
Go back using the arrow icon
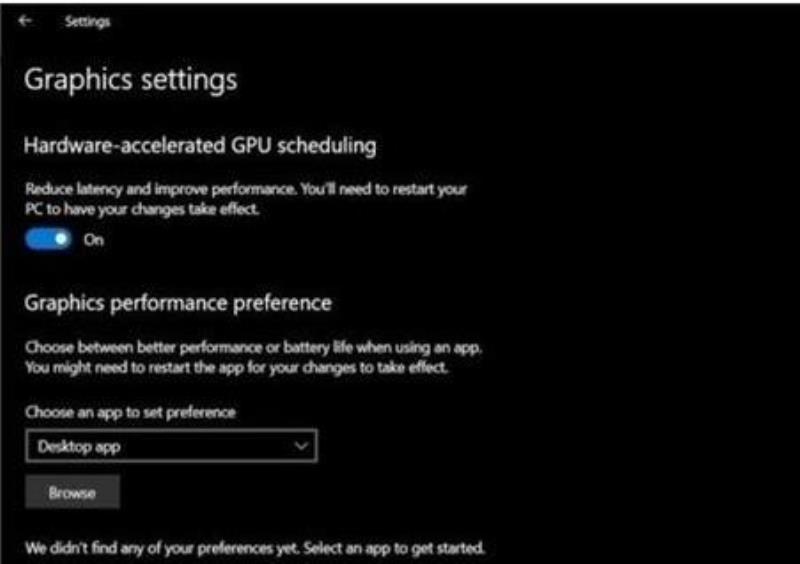click(24, 20)
